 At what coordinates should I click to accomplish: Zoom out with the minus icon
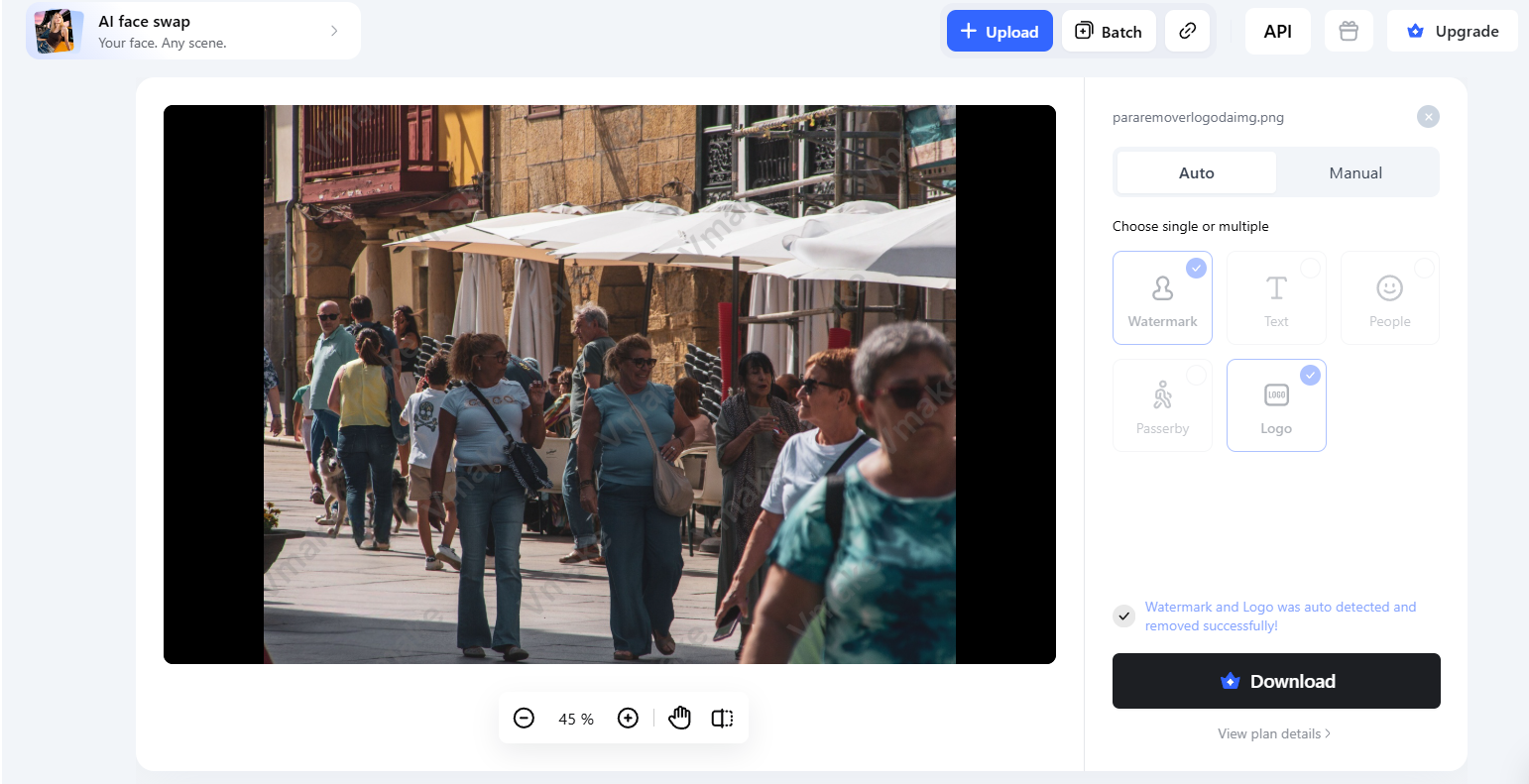(525, 719)
